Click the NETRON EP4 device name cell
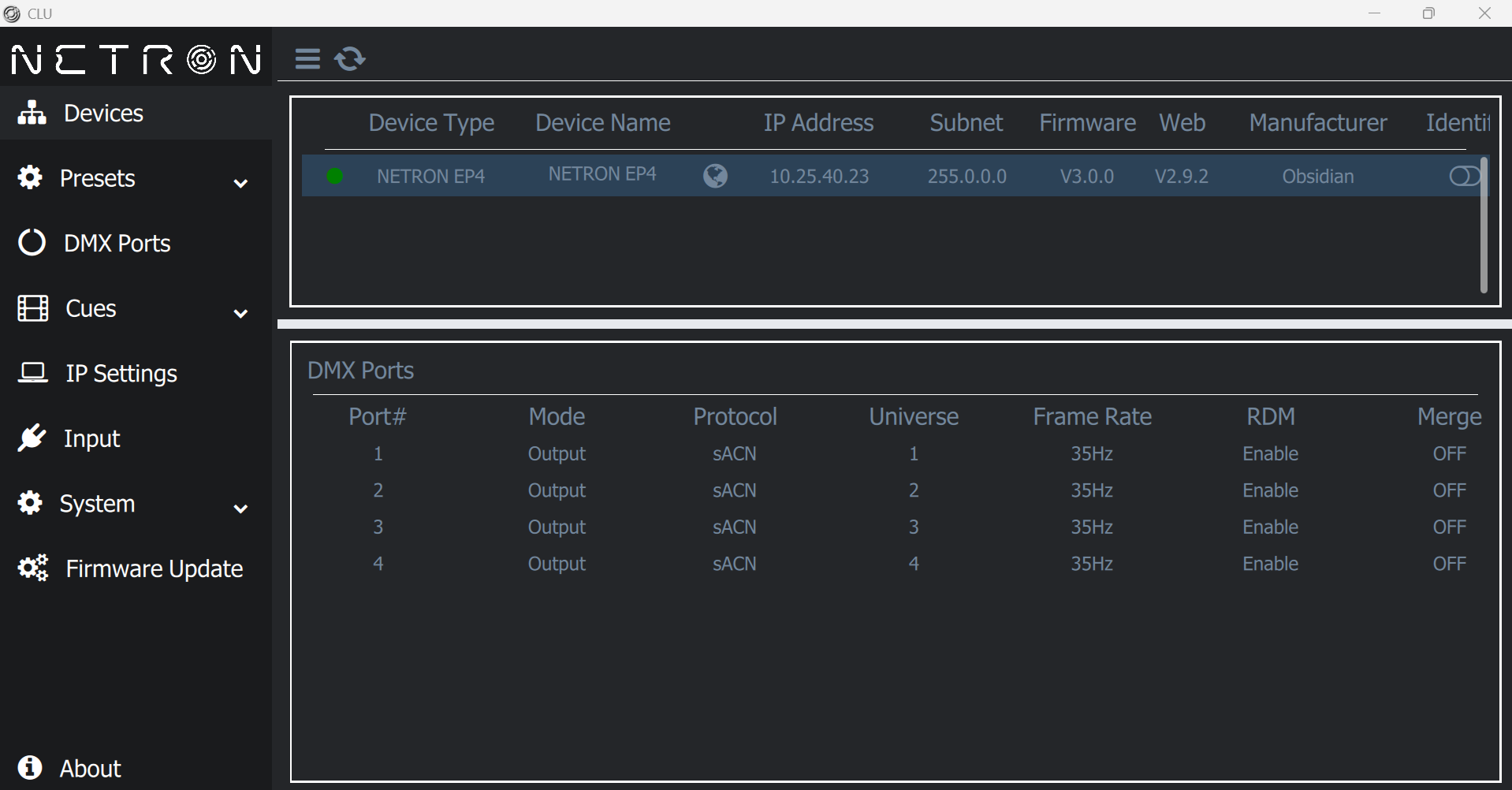 pos(602,173)
